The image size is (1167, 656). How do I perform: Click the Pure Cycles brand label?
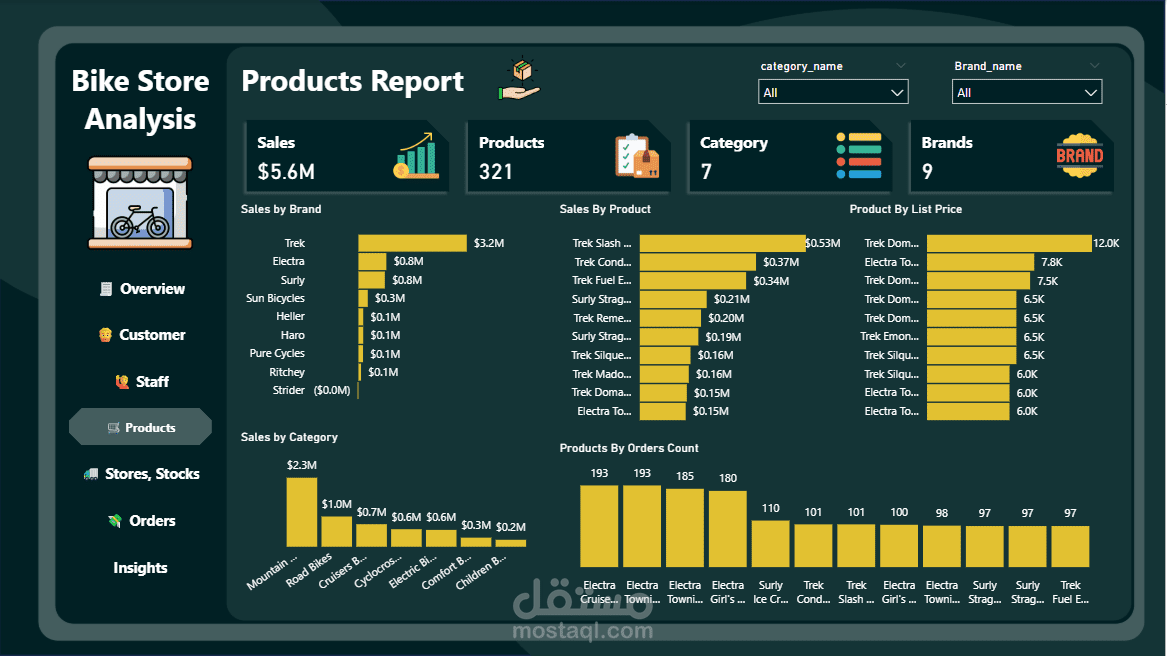(x=277, y=353)
